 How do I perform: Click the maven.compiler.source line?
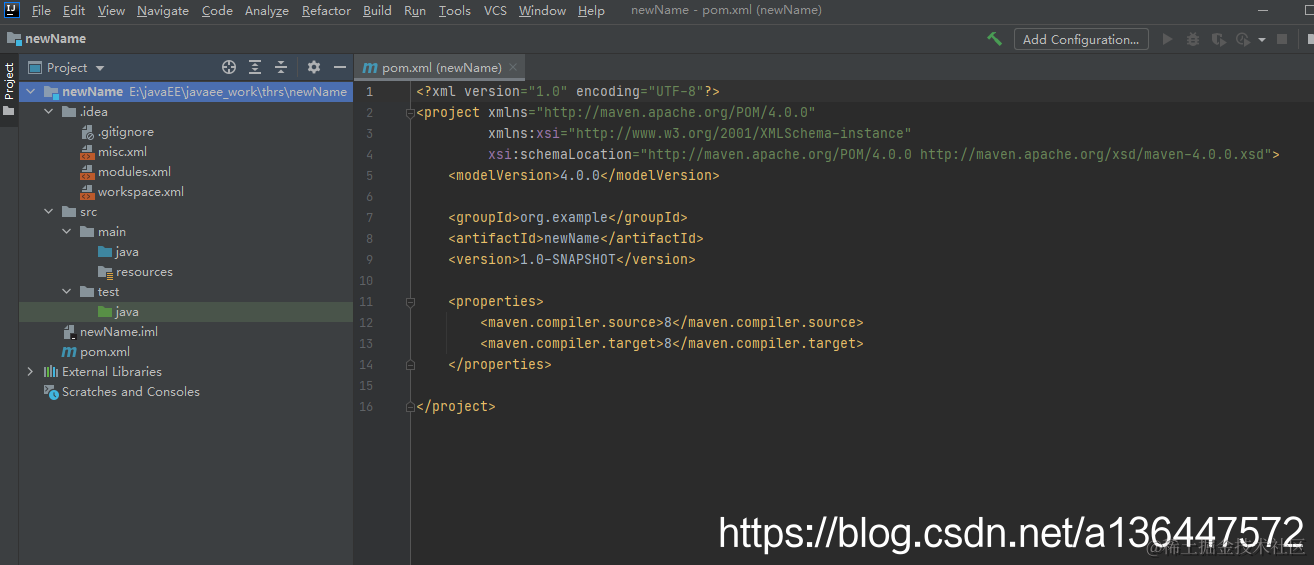tap(671, 322)
